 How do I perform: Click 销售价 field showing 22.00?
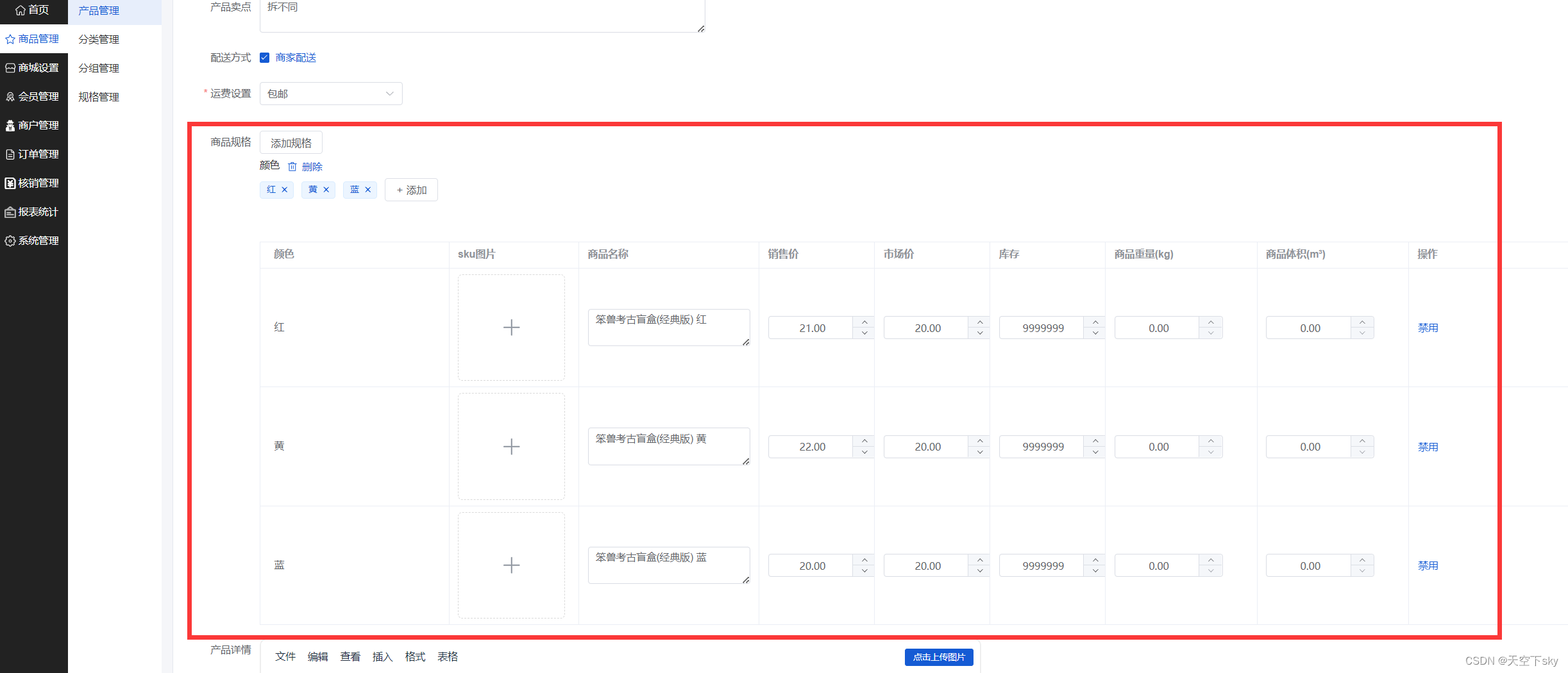coord(811,447)
